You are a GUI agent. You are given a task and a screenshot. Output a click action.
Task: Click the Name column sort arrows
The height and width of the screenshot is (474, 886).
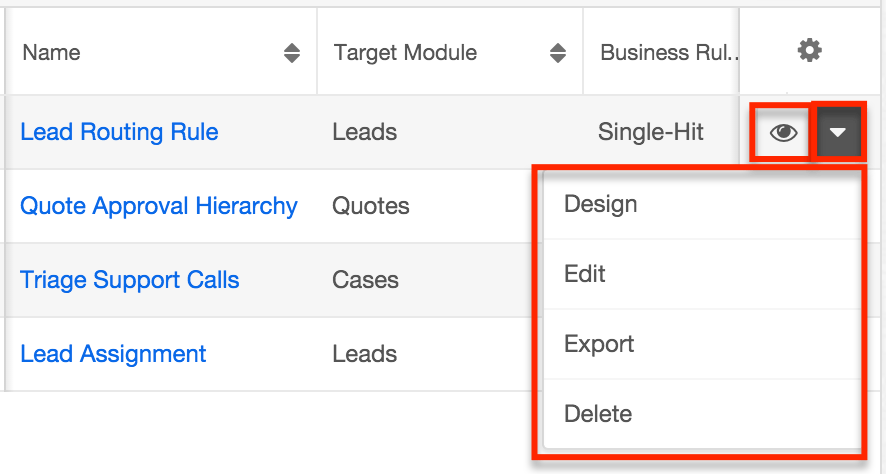coord(291,53)
